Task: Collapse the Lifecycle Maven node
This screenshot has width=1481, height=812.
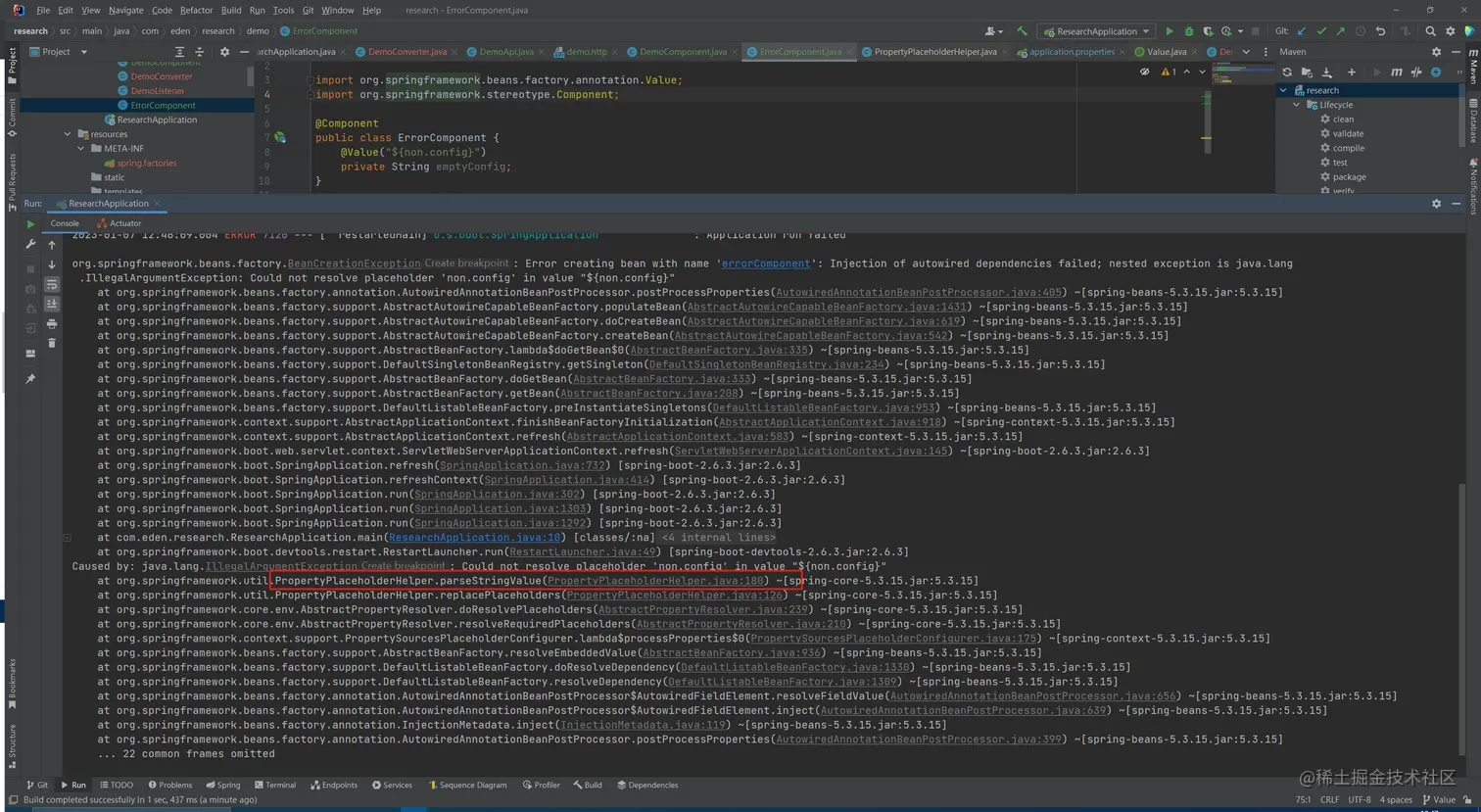Action: (x=1297, y=105)
